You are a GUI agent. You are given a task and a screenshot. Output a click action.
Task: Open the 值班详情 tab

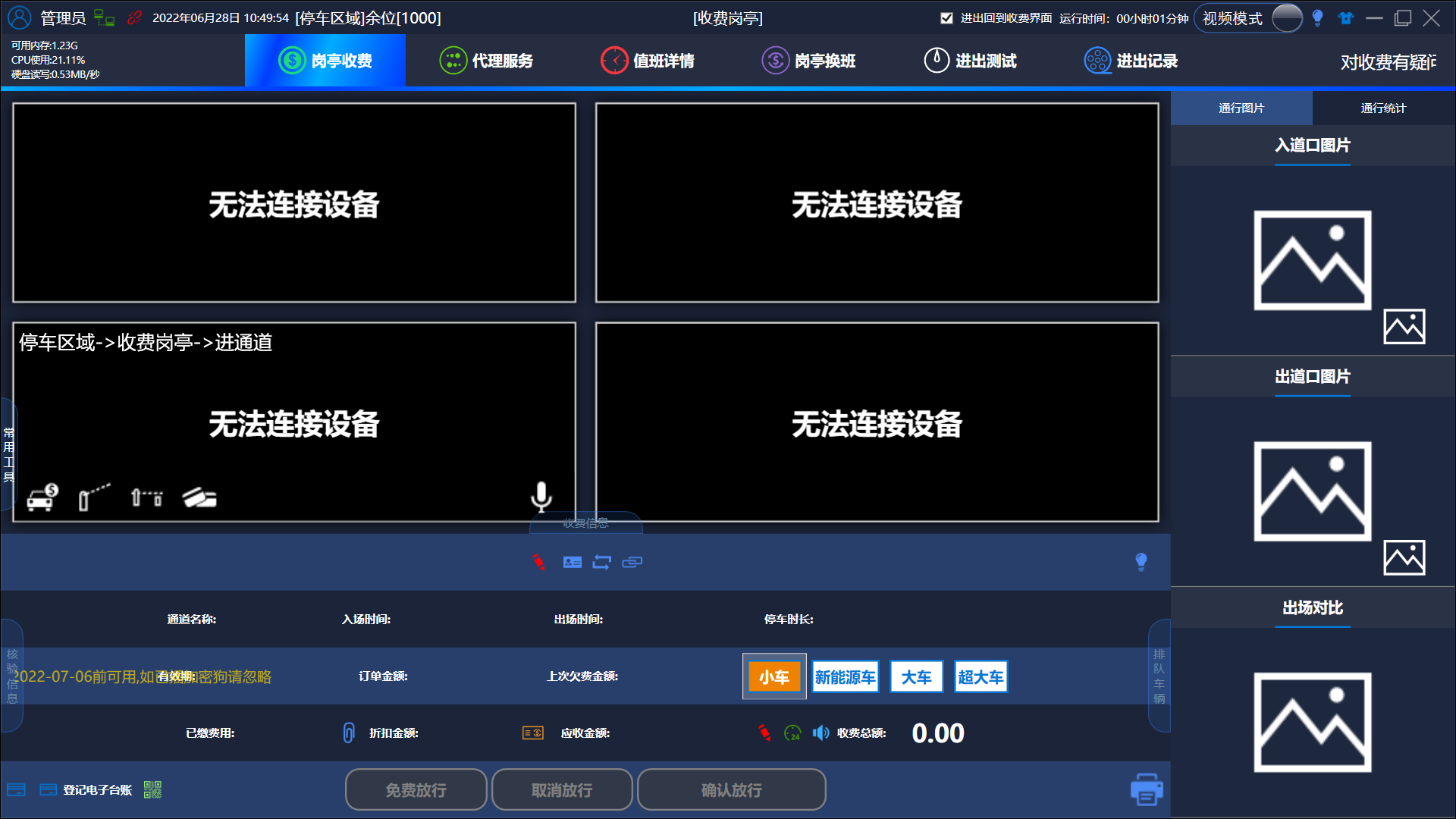click(x=647, y=61)
